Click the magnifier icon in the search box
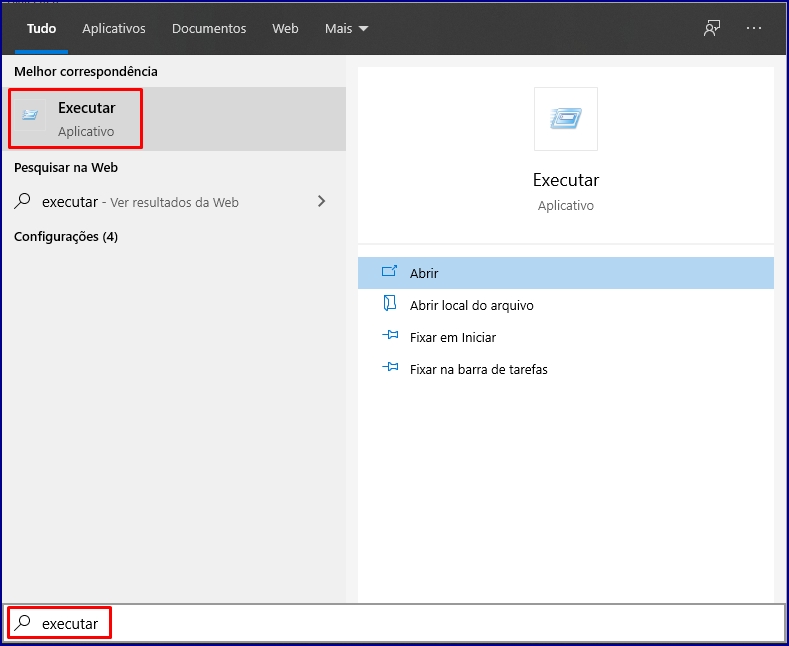 tap(23, 623)
